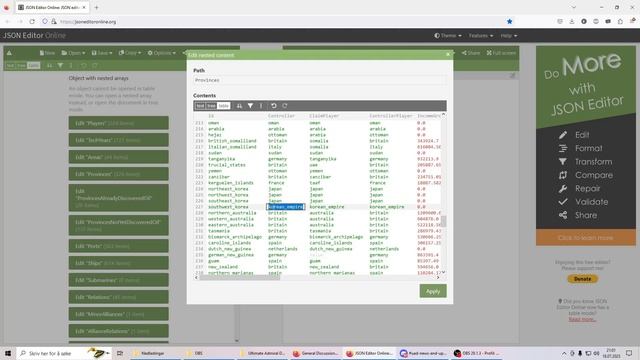
Task: Open the Copy dropdown in left panel
Action: coord(129,53)
